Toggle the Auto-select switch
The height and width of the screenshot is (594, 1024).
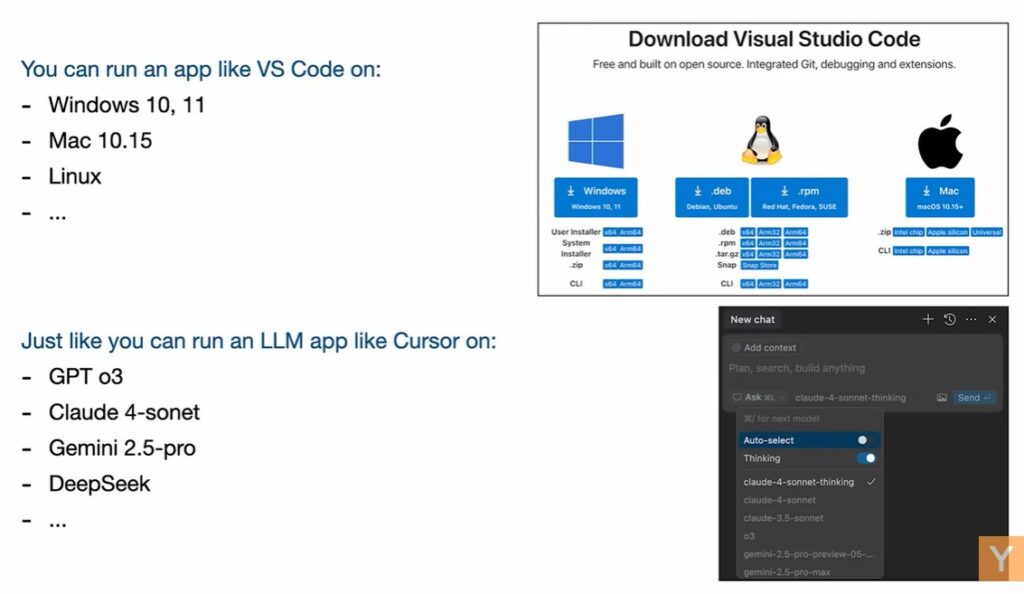[866, 440]
